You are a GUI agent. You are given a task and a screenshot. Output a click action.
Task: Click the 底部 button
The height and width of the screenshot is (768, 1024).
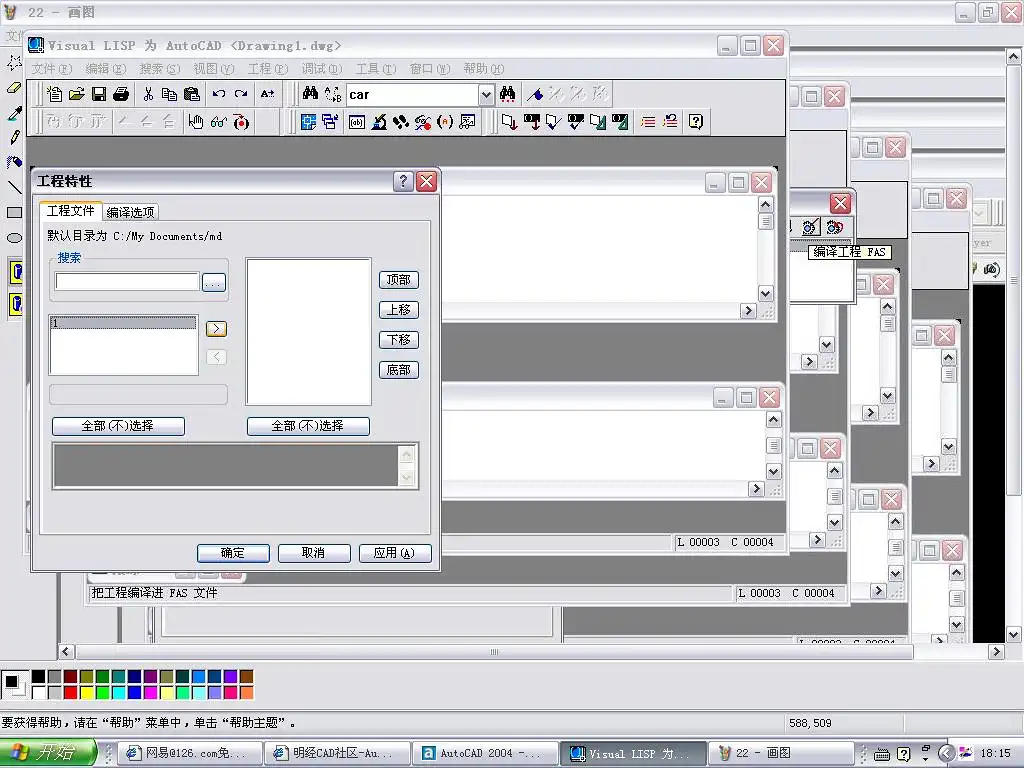(x=398, y=370)
